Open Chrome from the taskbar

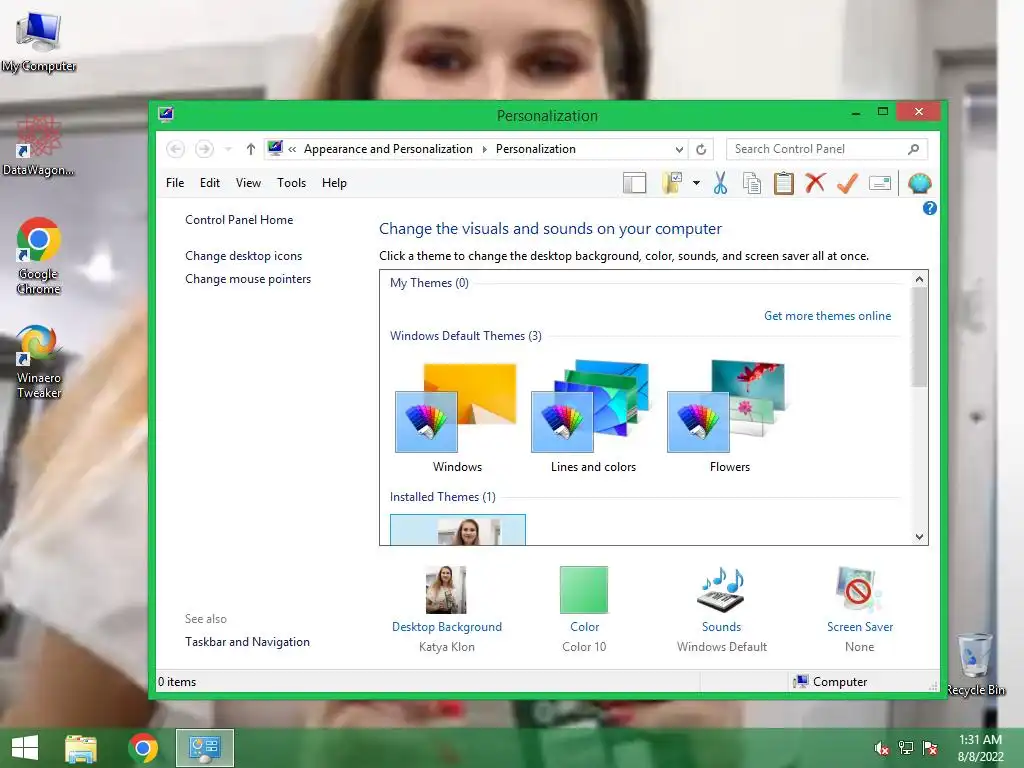point(143,748)
